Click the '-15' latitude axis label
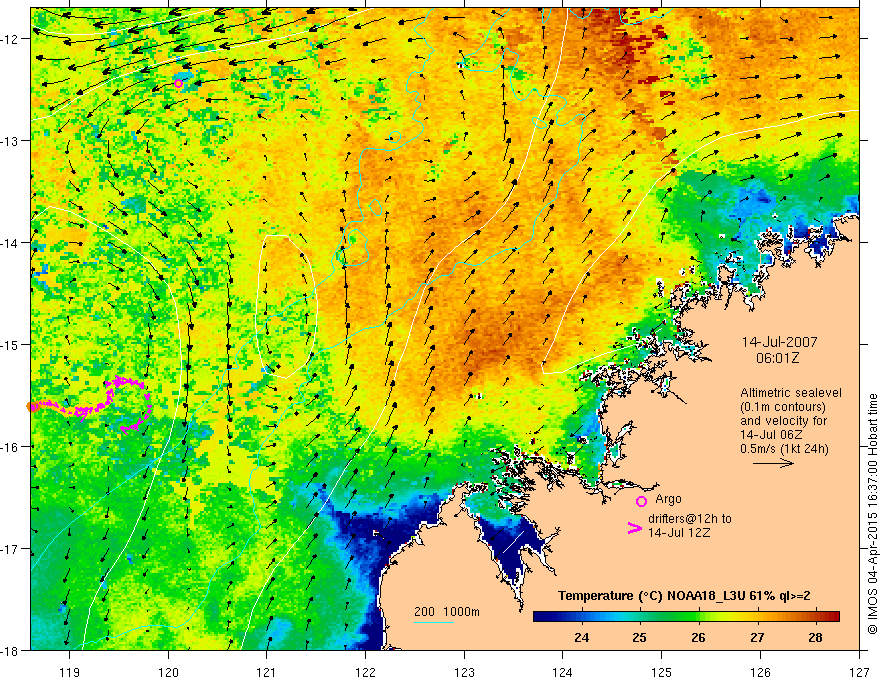This screenshot has height=680, width=880. point(10,344)
